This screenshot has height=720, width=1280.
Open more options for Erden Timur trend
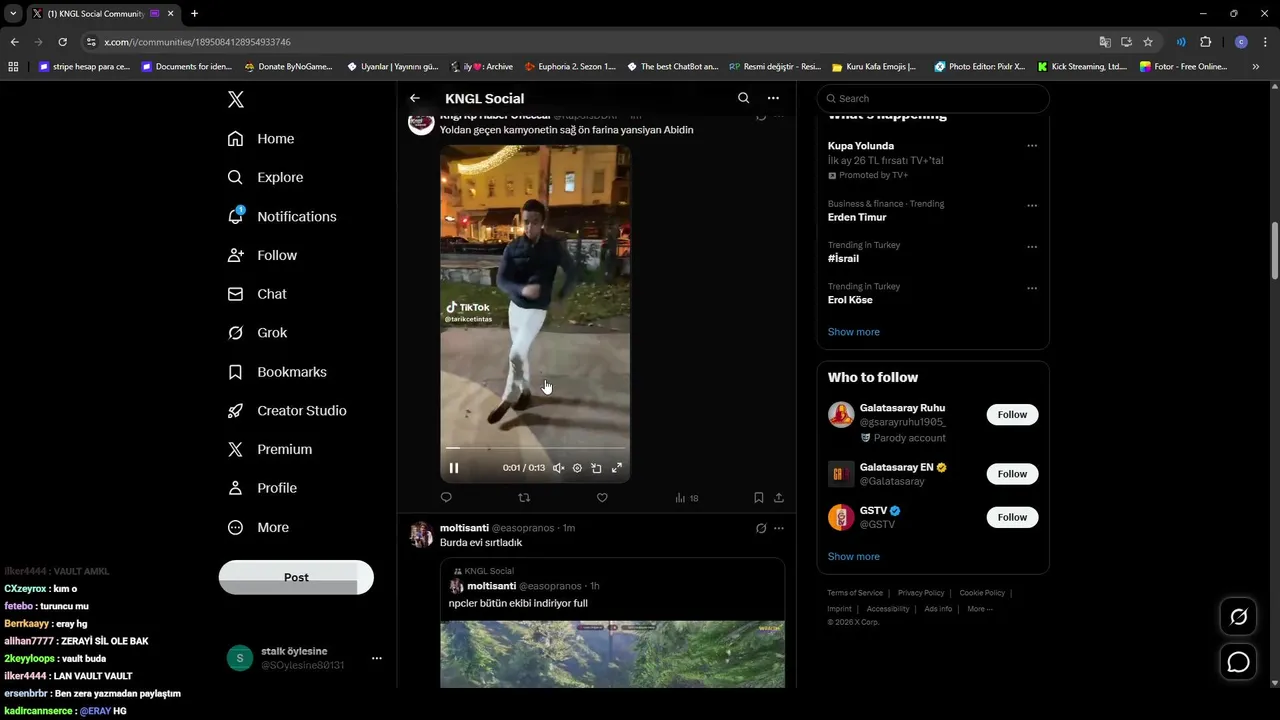pos(1032,206)
